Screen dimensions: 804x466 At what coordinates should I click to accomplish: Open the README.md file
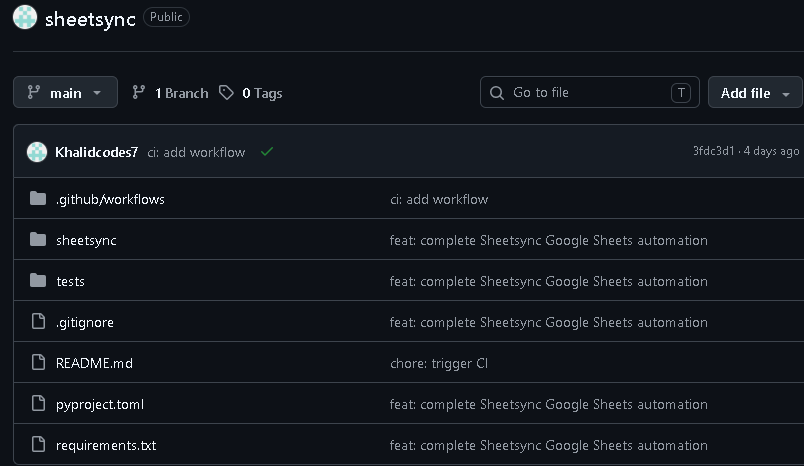pyautogui.click(x=94, y=363)
